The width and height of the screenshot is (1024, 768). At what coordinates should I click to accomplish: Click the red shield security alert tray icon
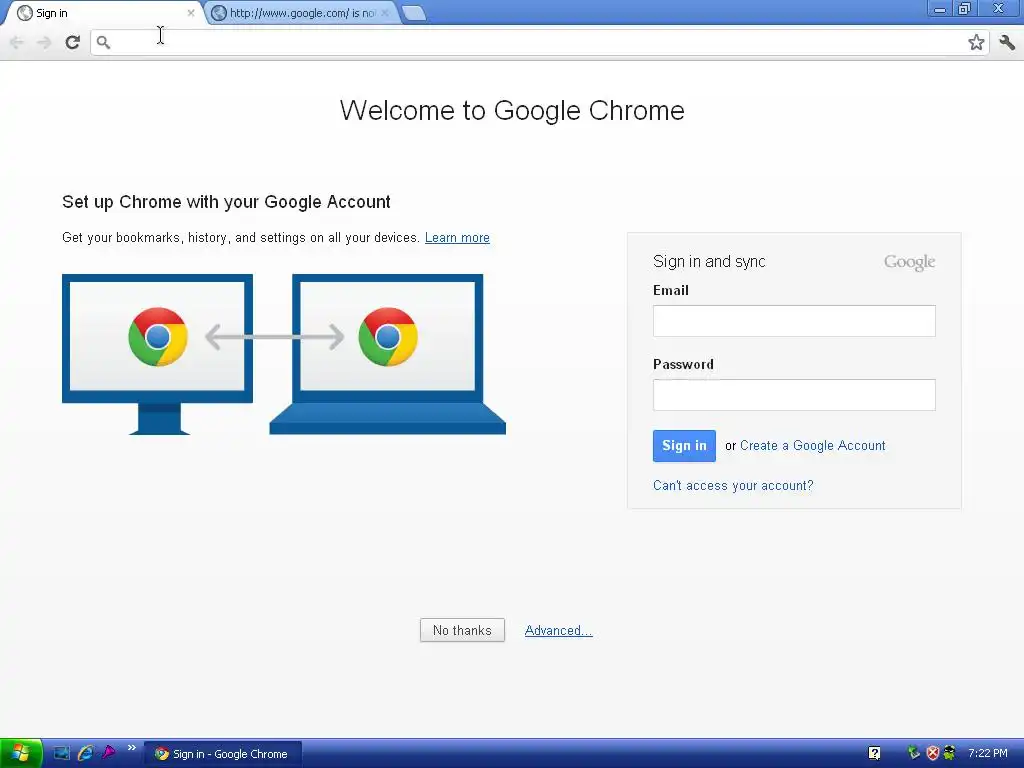click(x=933, y=753)
